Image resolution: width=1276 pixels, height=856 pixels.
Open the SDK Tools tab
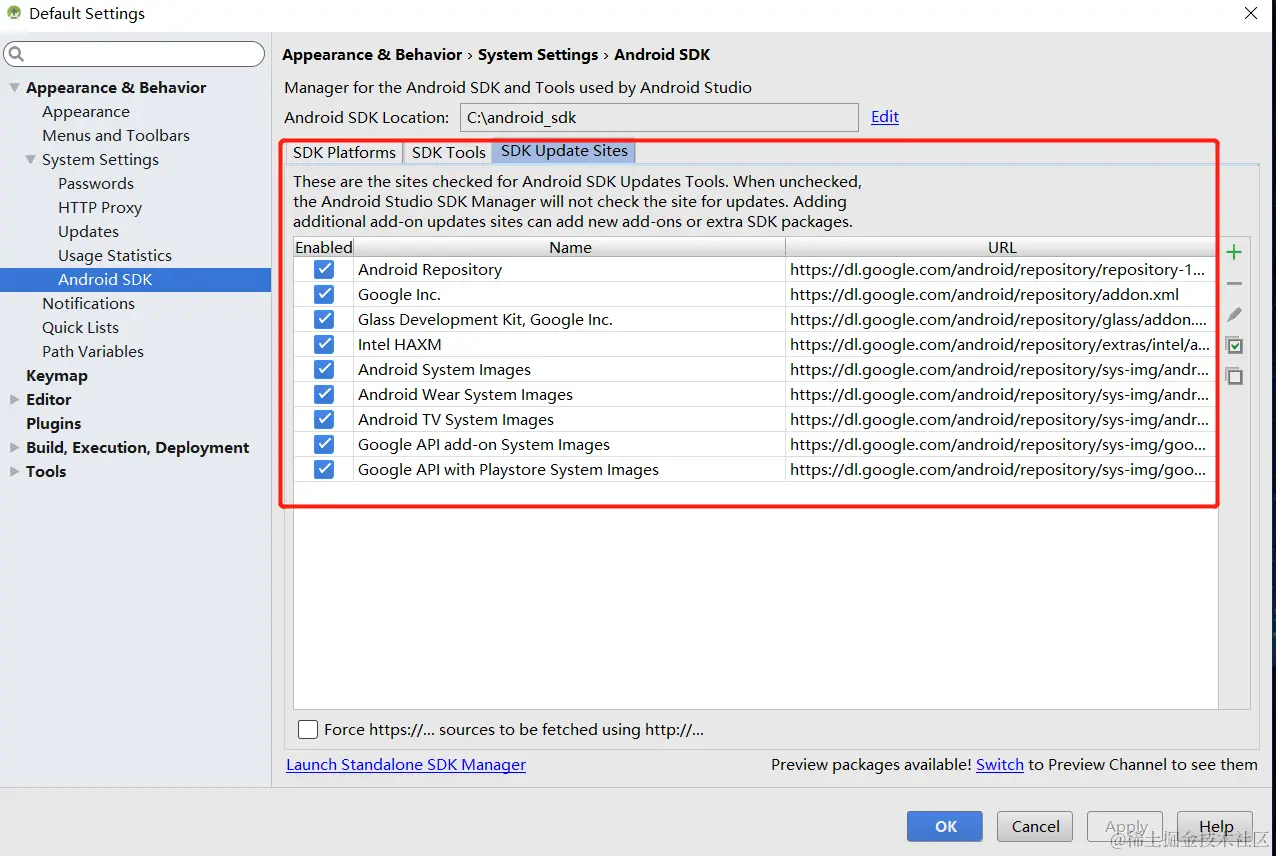(x=448, y=153)
